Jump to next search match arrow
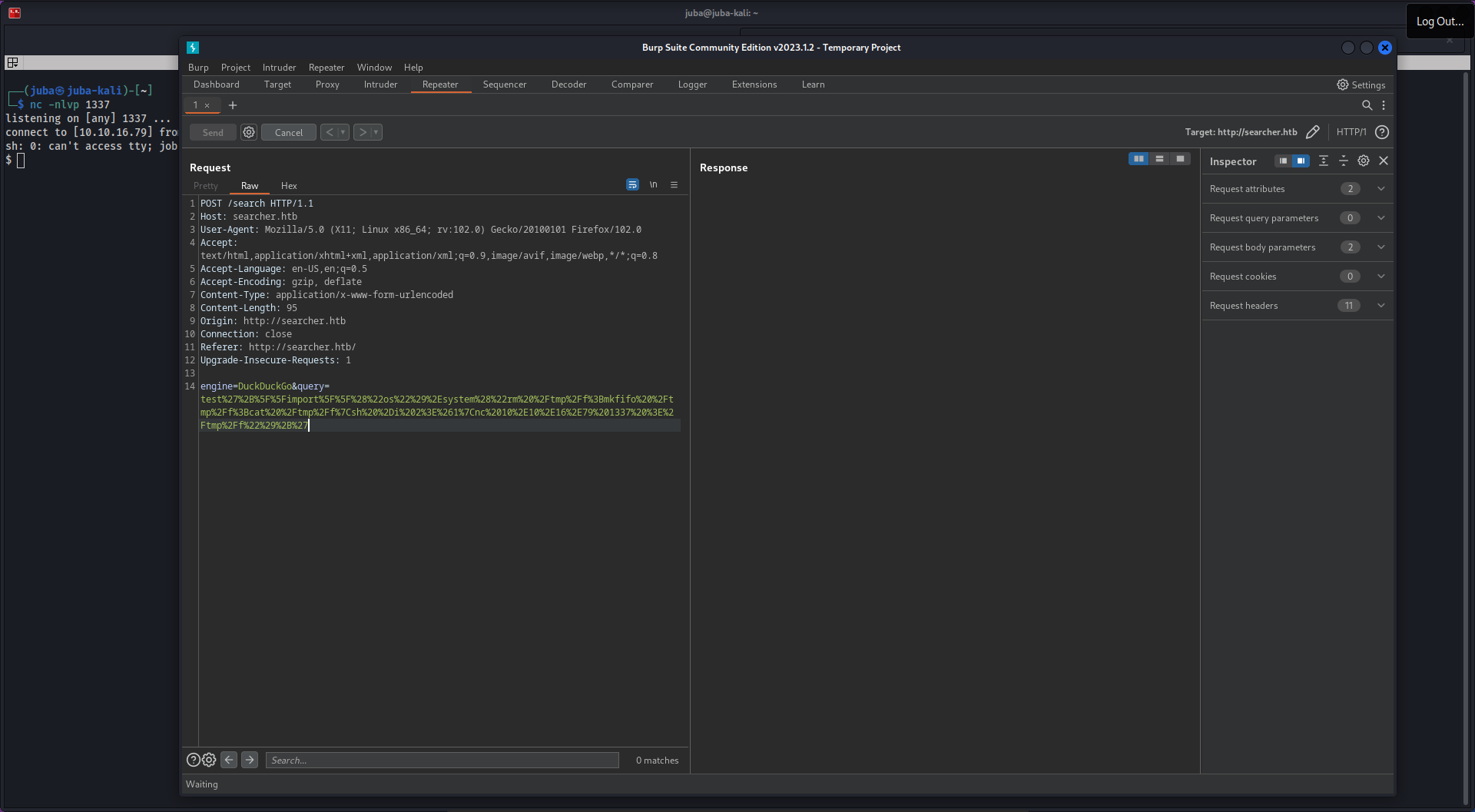The image size is (1475, 812). tap(250, 760)
